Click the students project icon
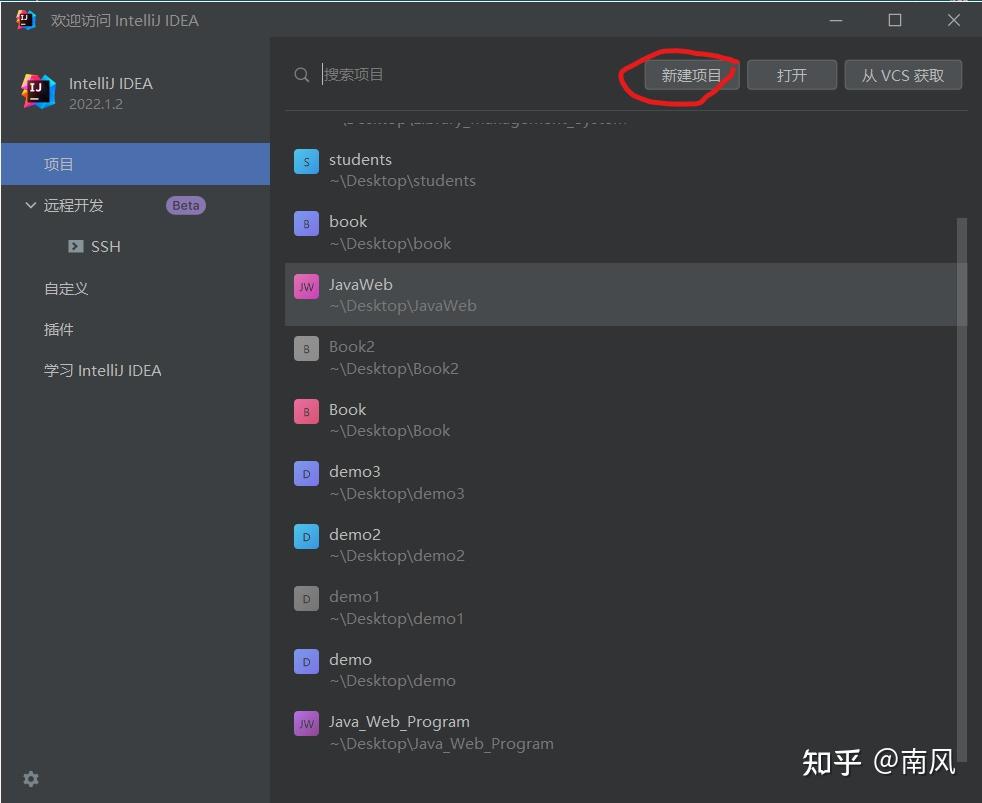The width and height of the screenshot is (982, 803). point(306,162)
